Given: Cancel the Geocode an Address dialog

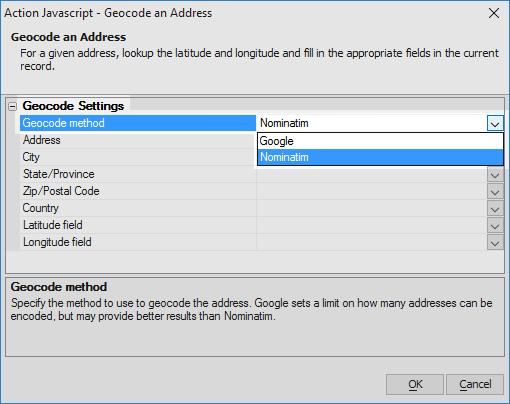Looking at the screenshot, I should pos(475,384).
